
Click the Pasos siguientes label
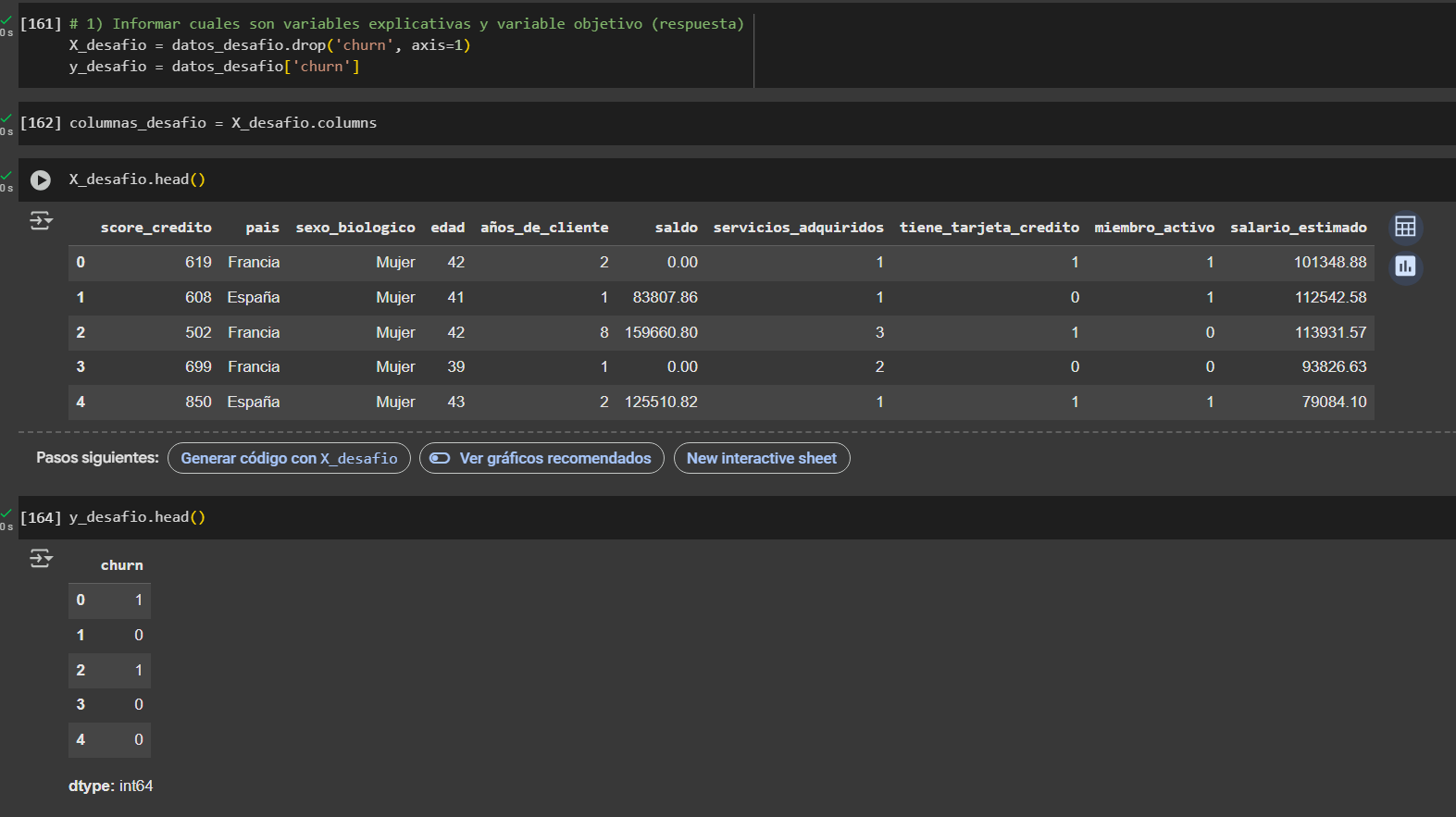click(x=97, y=458)
